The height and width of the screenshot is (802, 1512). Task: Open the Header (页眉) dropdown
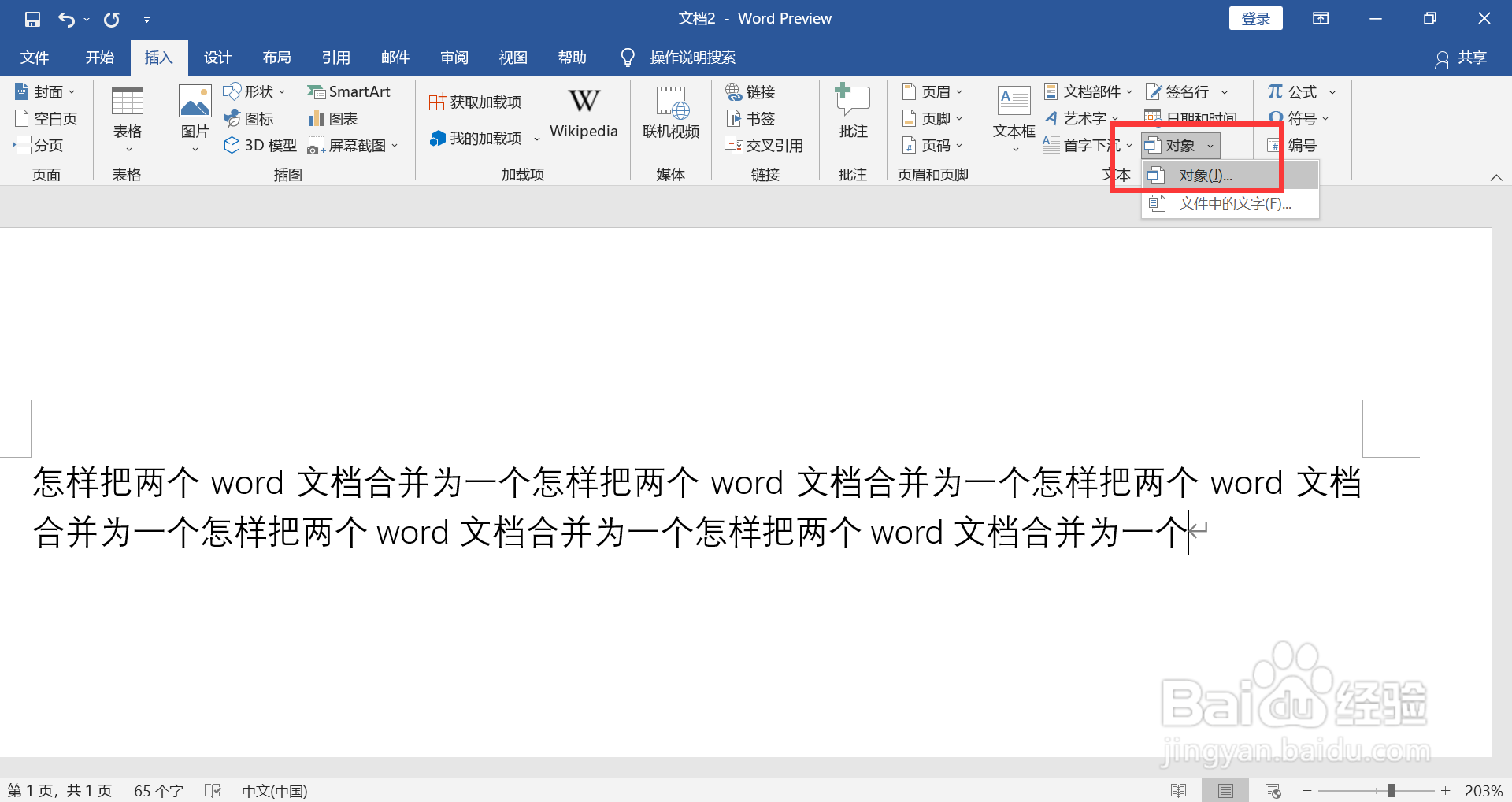932,92
